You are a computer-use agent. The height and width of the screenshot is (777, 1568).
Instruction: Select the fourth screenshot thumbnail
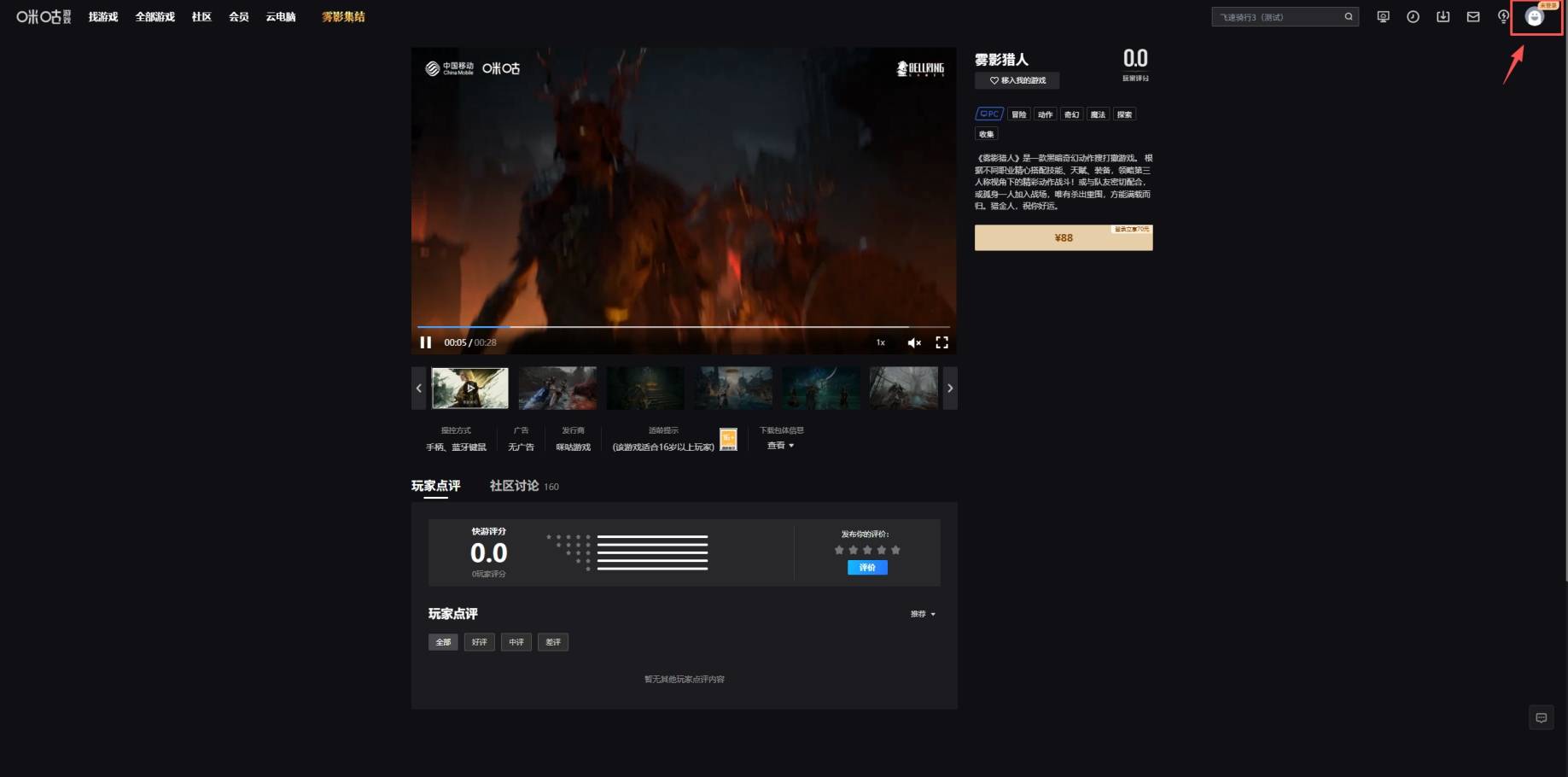click(733, 388)
